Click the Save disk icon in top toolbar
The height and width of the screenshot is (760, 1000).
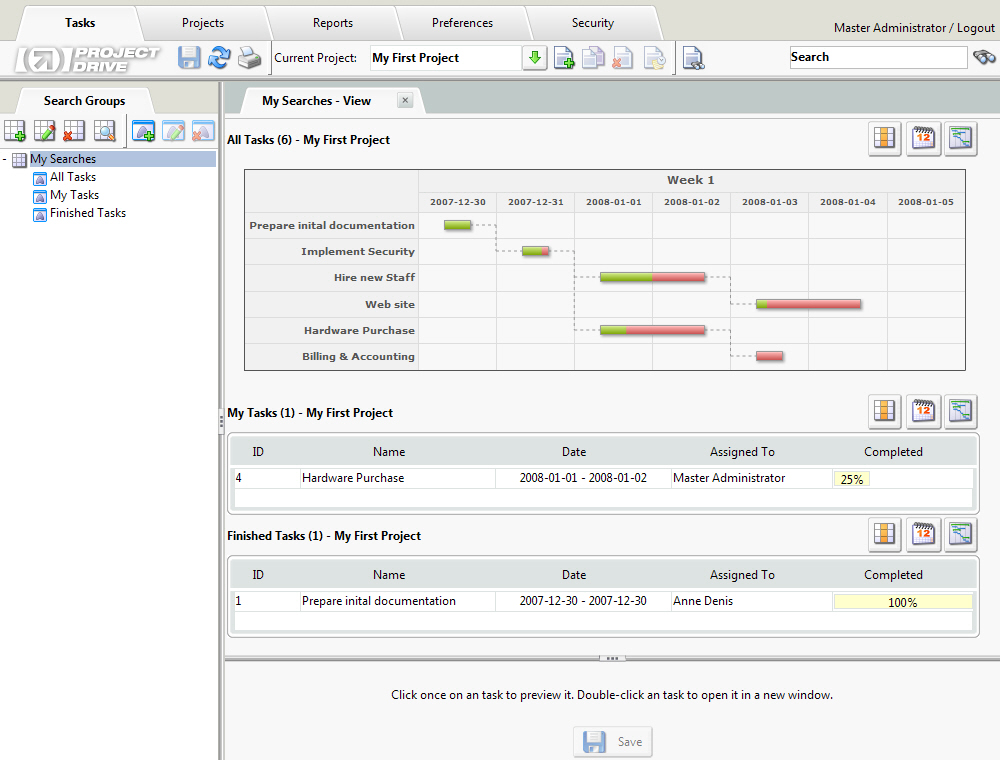point(189,57)
